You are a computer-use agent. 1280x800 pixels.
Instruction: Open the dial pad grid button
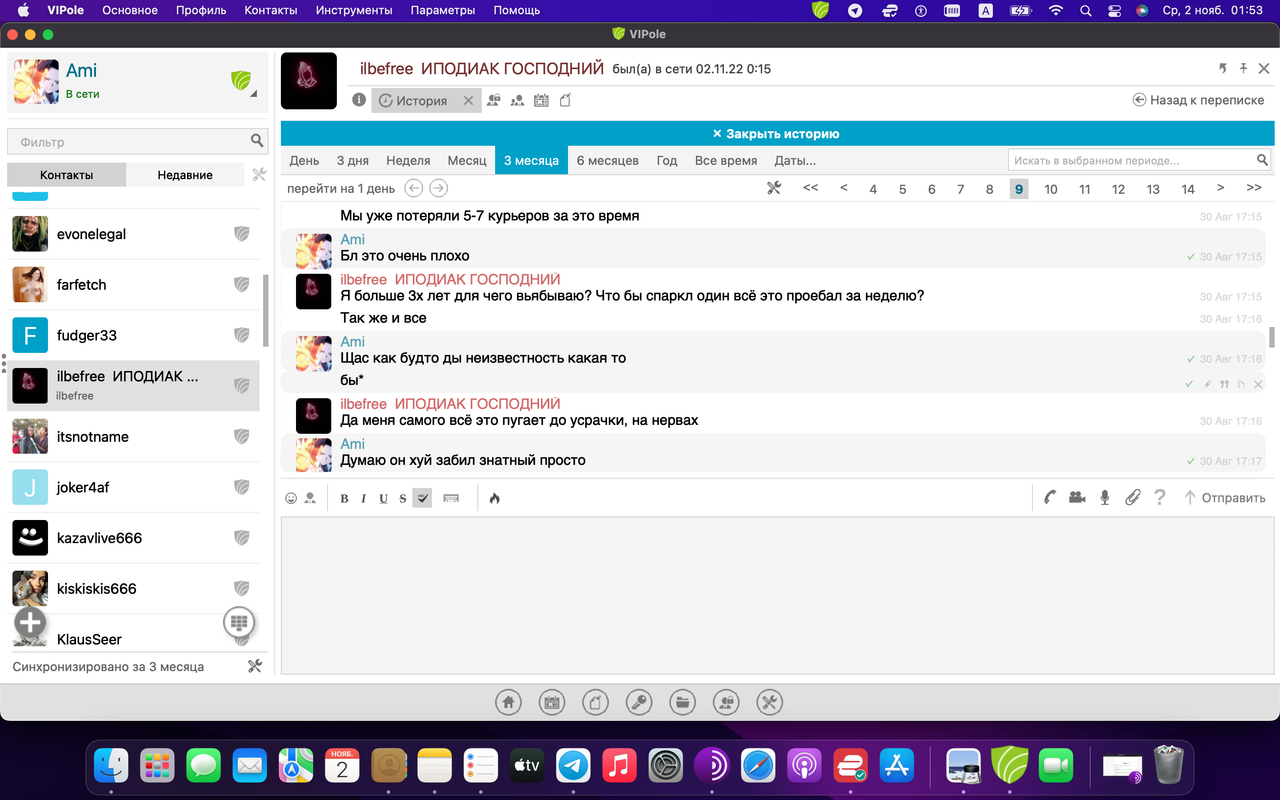click(x=238, y=622)
